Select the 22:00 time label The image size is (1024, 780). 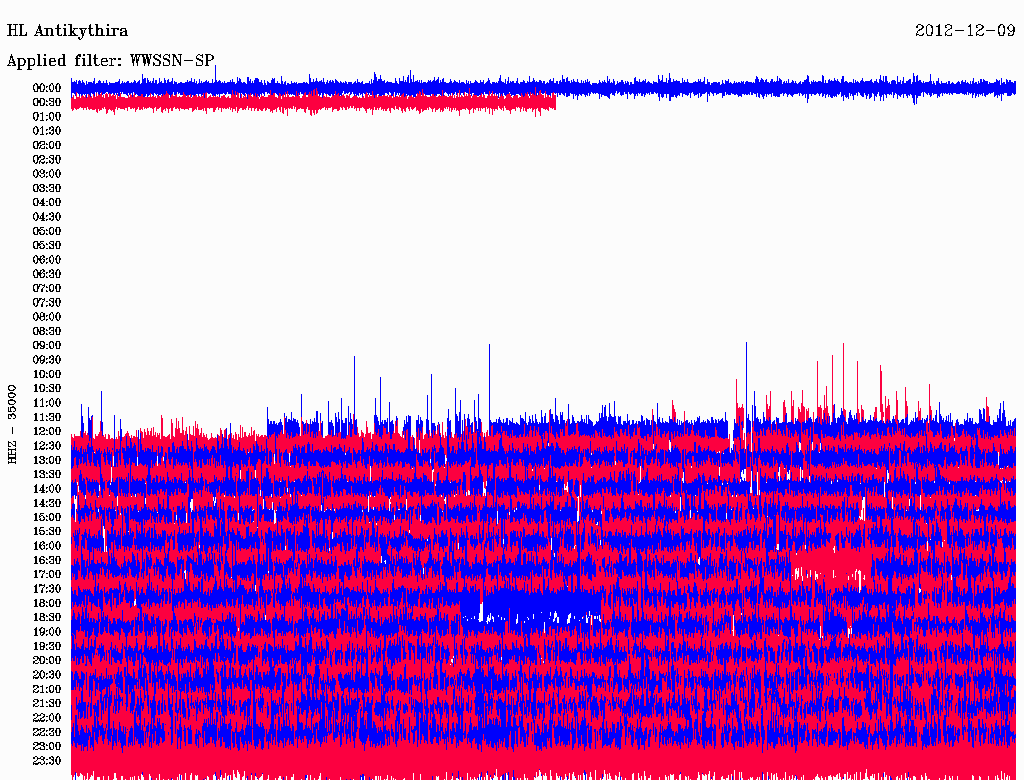click(x=47, y=718)
